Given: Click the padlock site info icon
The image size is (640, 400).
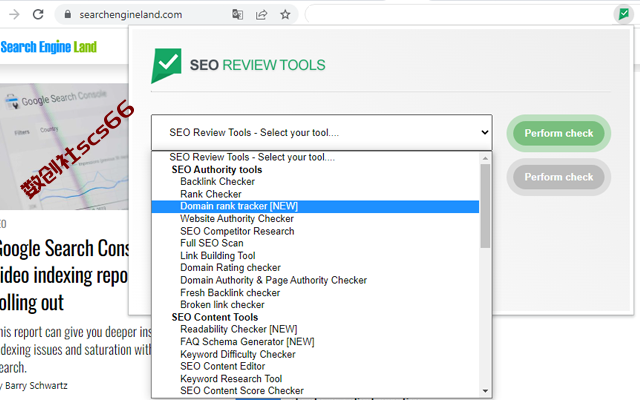Looking at the screenshot, I should tap(68, 15).
